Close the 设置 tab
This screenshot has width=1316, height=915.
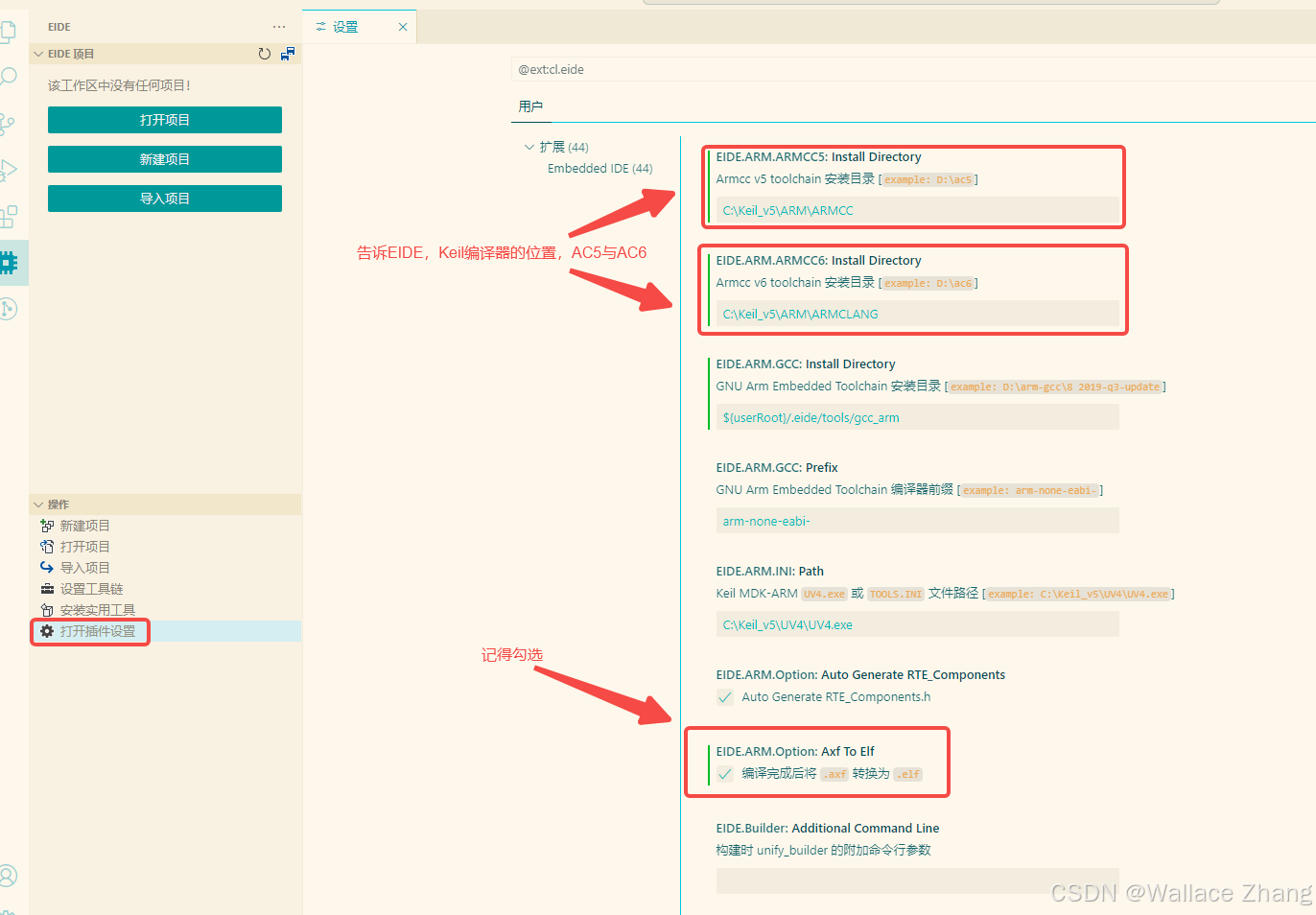tap(403, 27)
